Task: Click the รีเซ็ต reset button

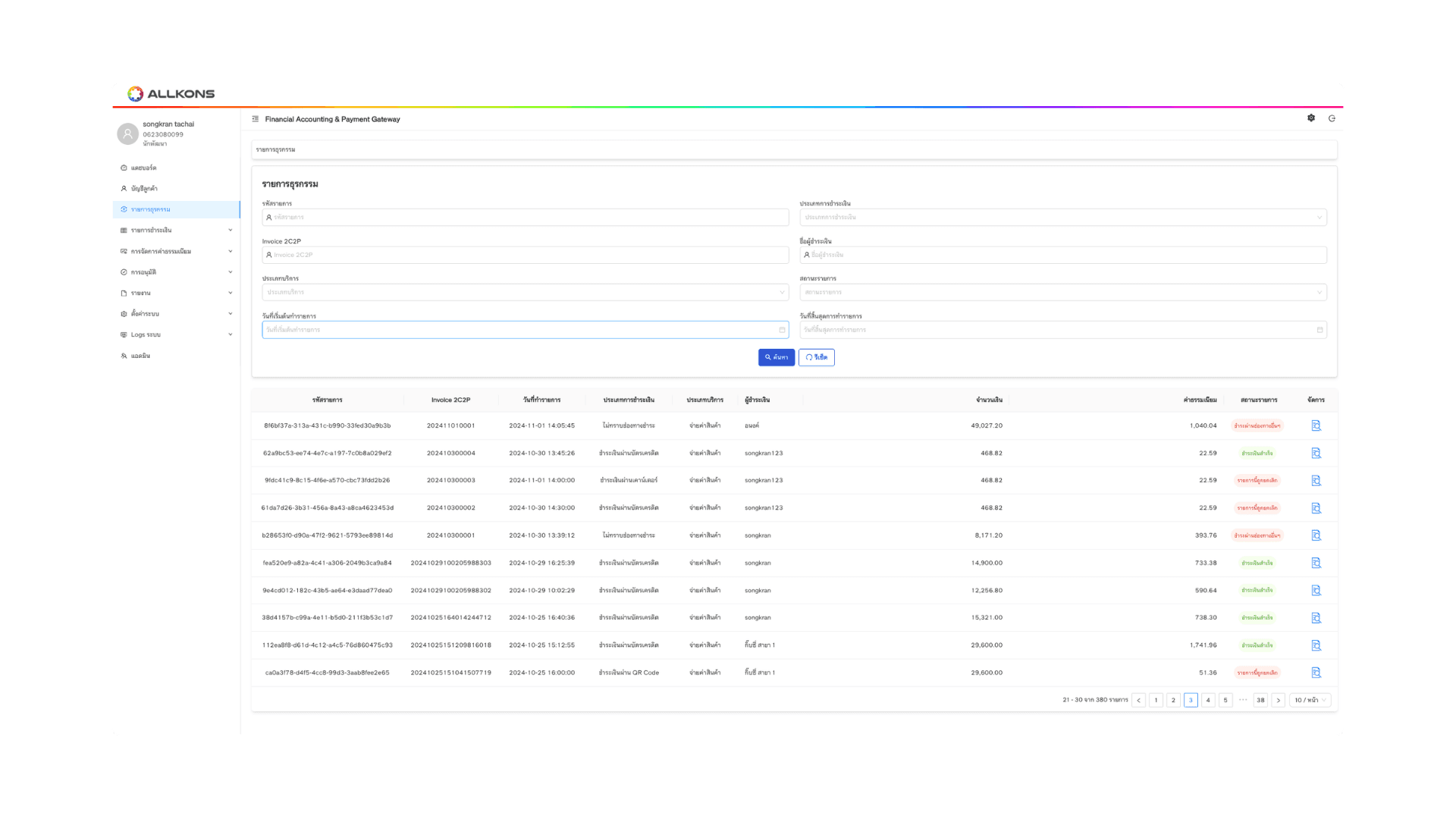Action: (x=817, y=358)
